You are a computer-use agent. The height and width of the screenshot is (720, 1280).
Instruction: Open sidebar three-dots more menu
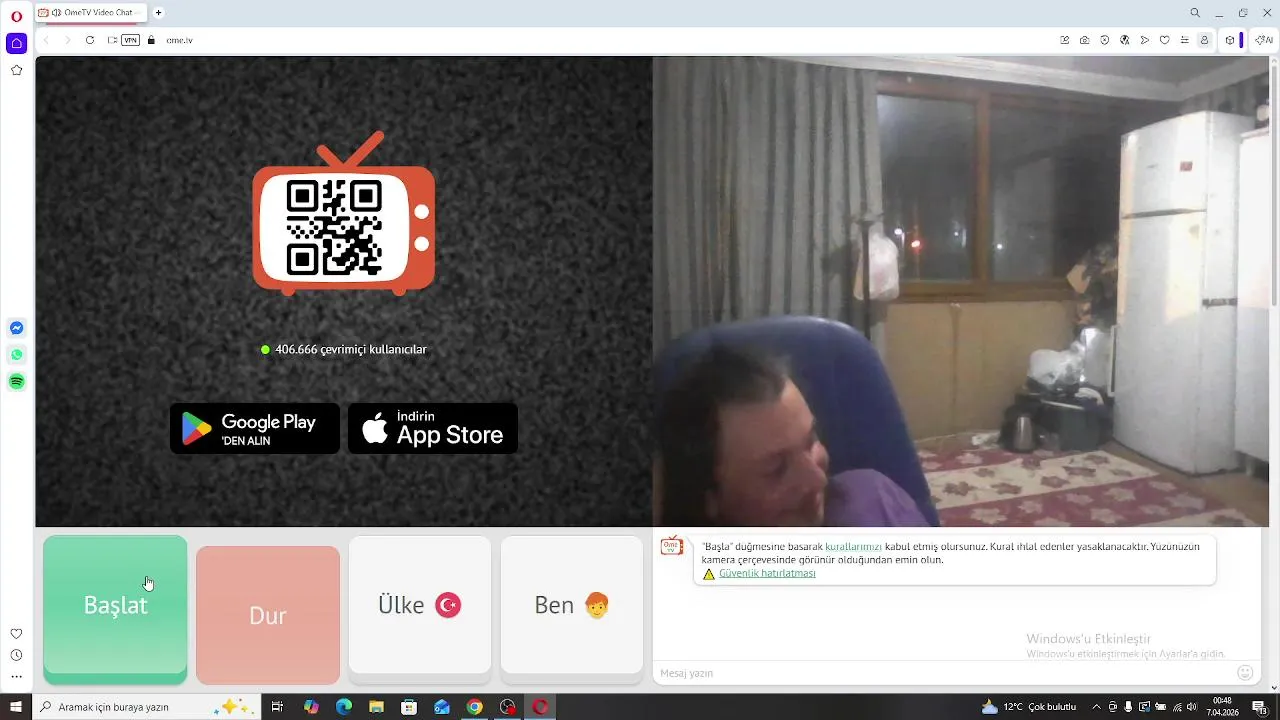coord(16,677)
